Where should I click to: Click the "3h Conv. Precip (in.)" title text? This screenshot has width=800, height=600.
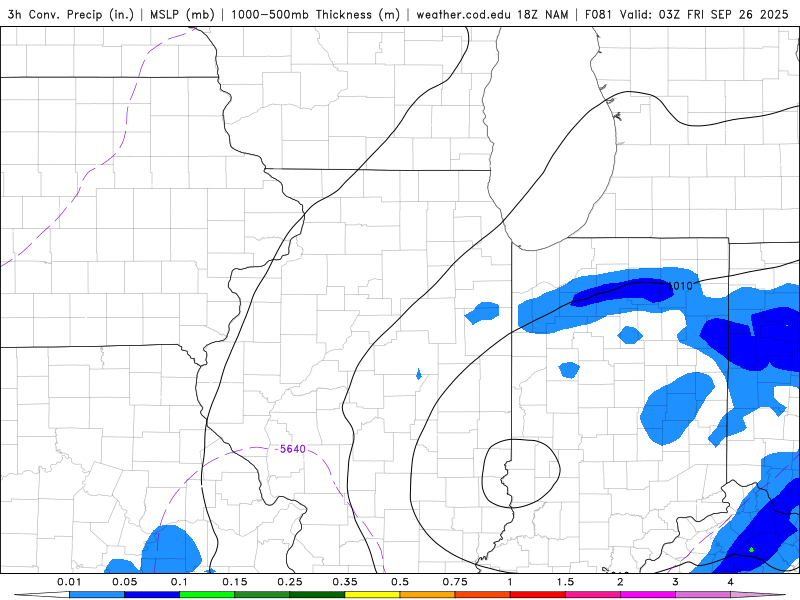pos(70,14)
